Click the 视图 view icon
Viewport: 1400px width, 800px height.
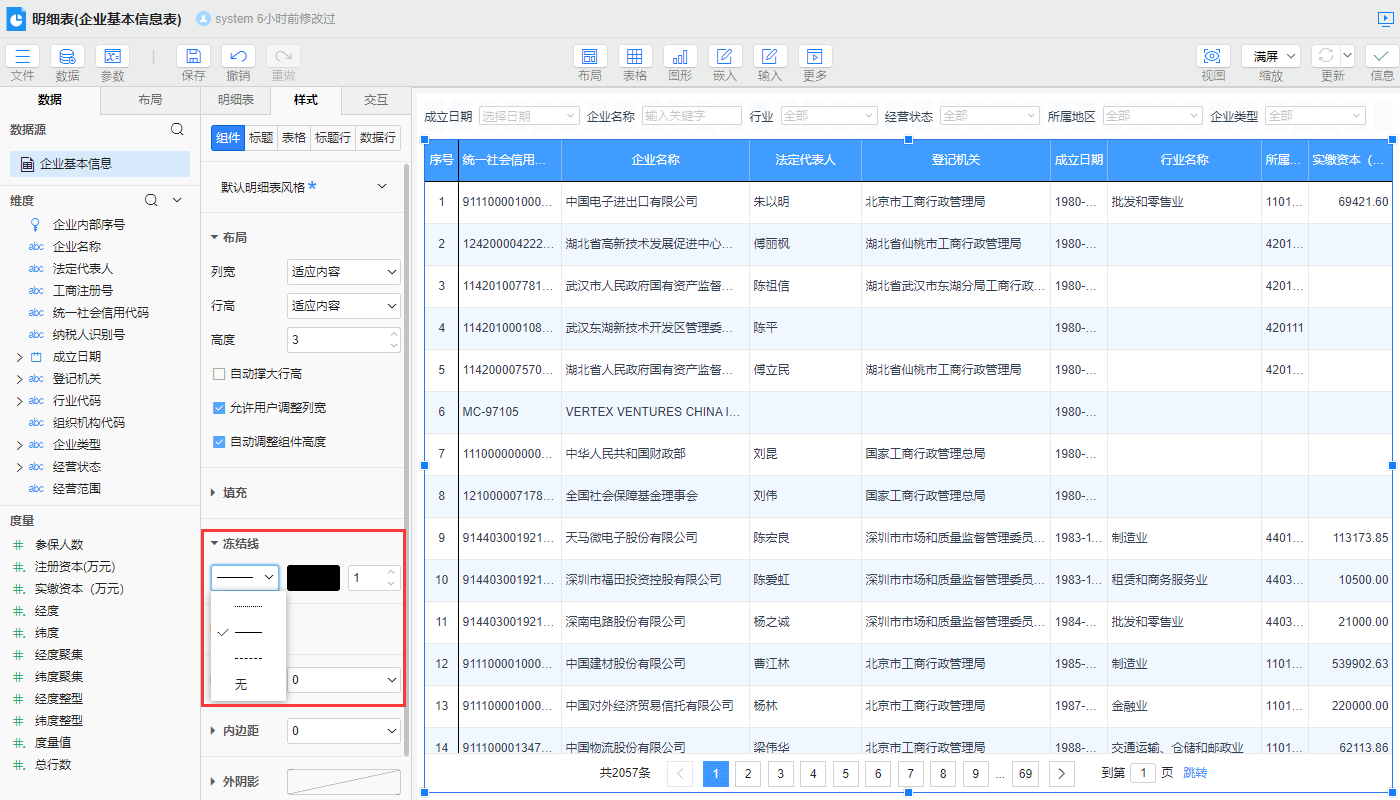(1212, 57)
